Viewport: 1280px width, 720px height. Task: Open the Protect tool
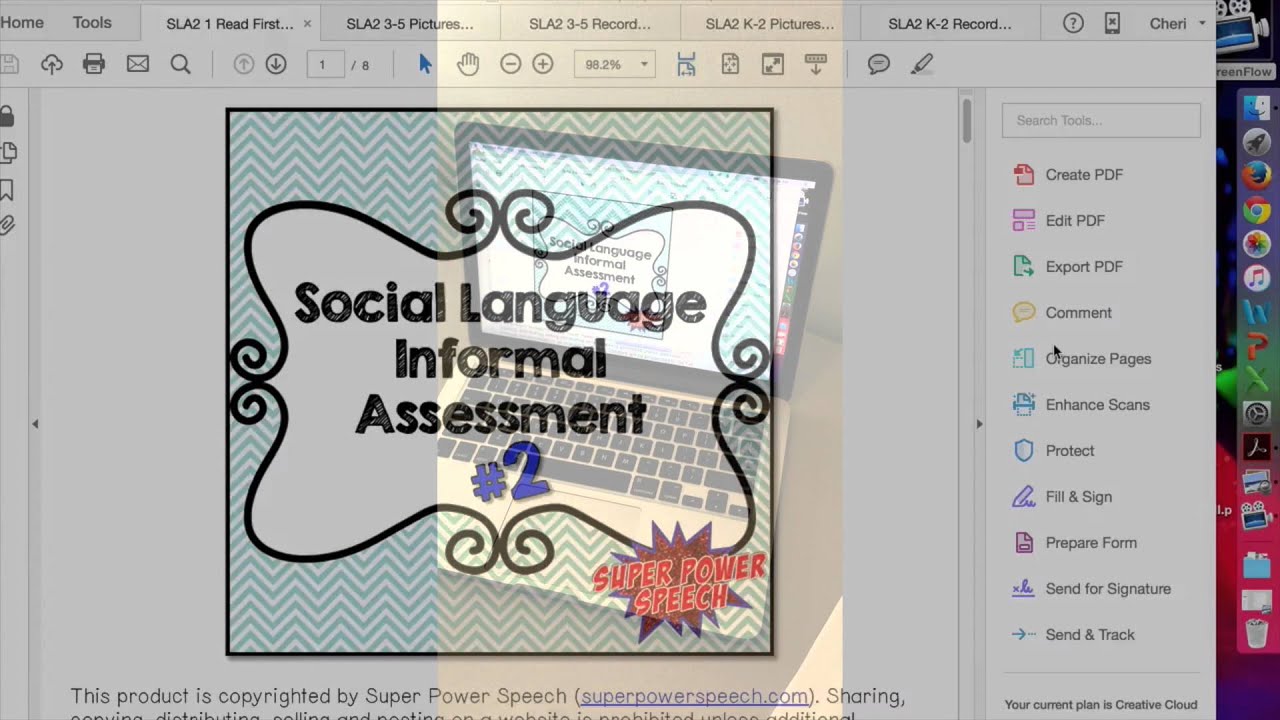(x=1054, y=450)
